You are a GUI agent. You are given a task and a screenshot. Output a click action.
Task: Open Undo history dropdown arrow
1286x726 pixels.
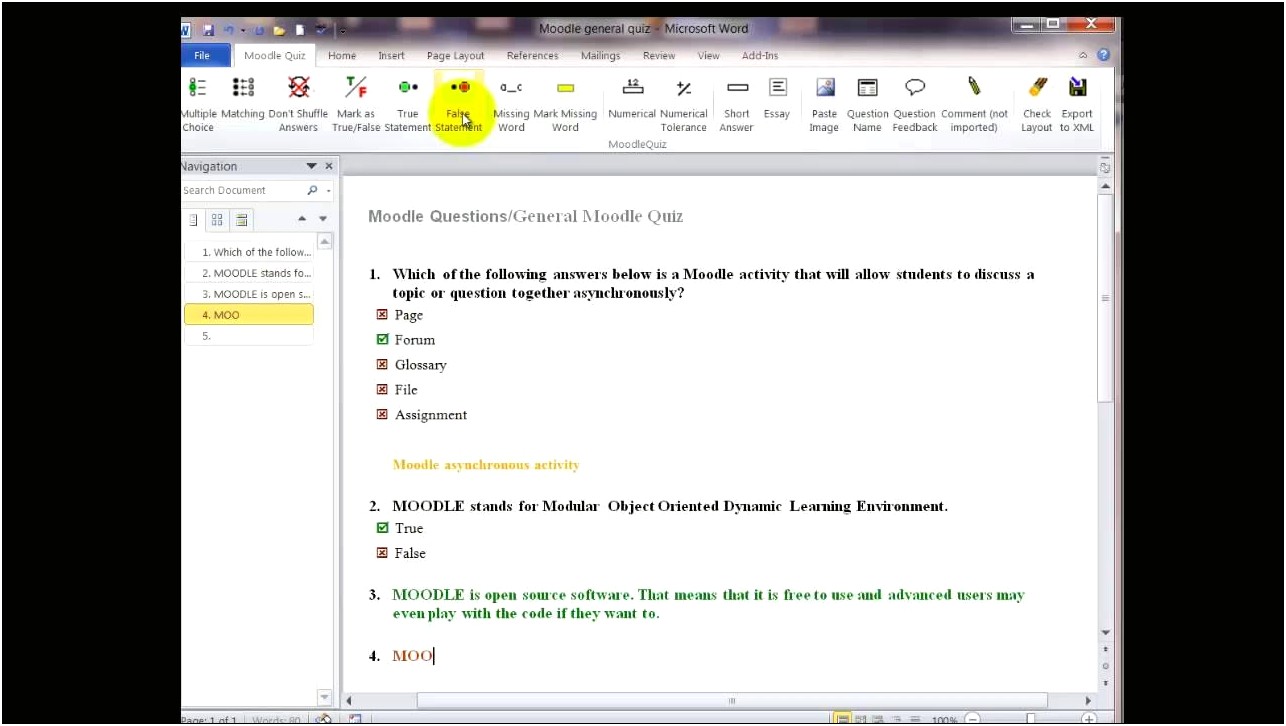click(x=243, y=30)
